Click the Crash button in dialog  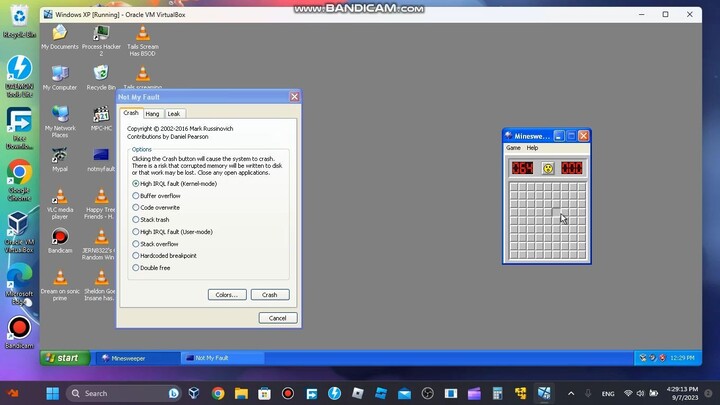point(270,295)
